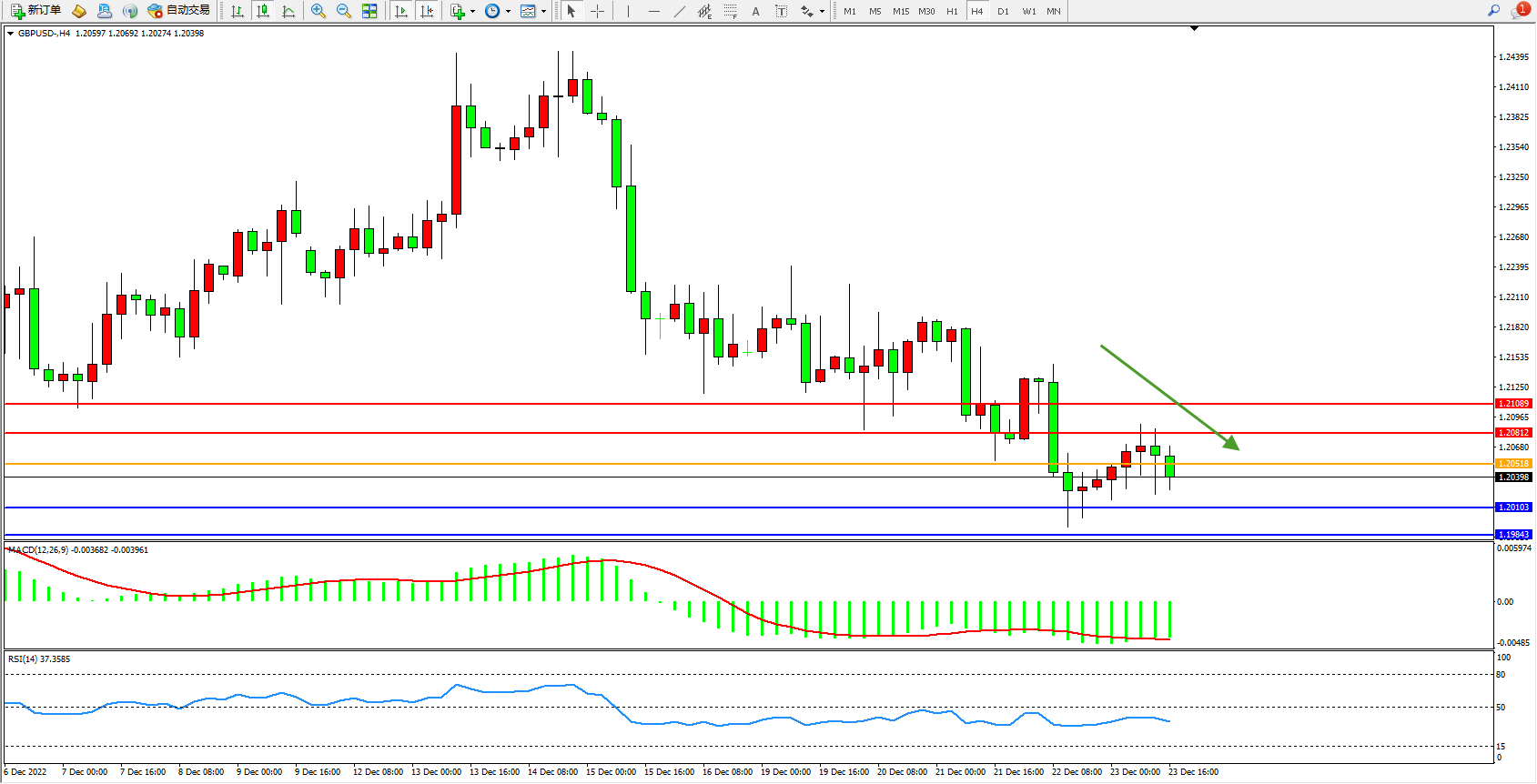
Task: Toggle chart auto scroll
Action: (400, 11)
